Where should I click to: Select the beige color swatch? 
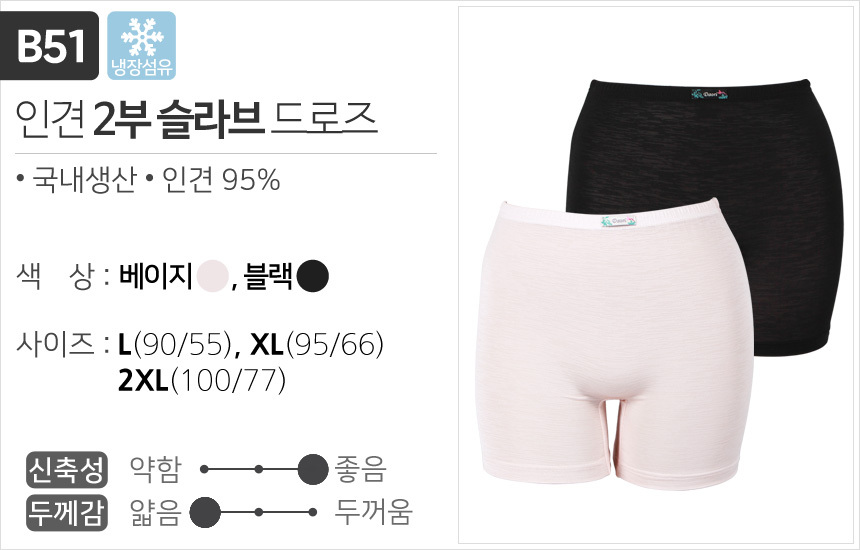pyautogui.click(x=212, y=276)
